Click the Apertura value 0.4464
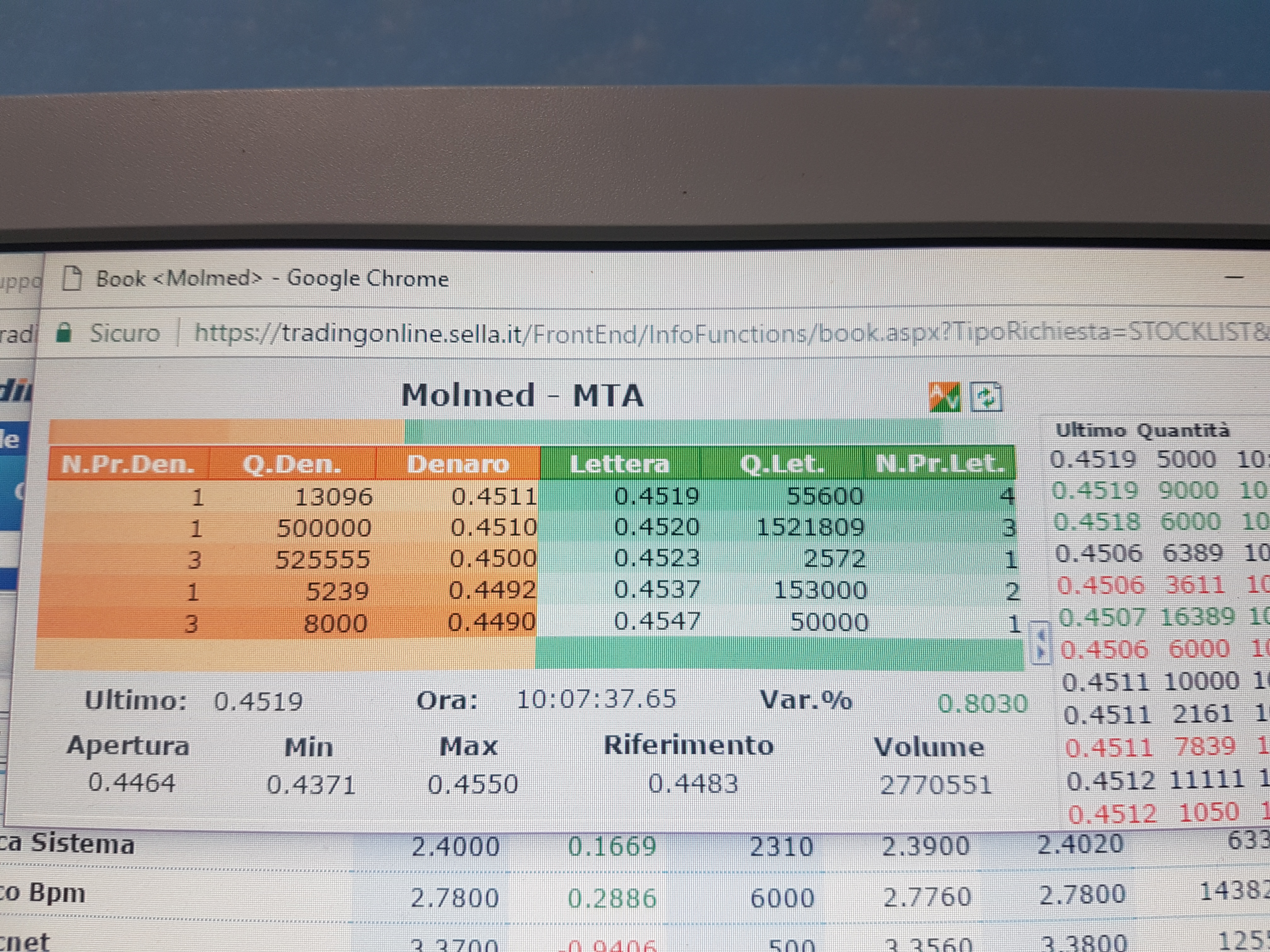 (131, 783)
